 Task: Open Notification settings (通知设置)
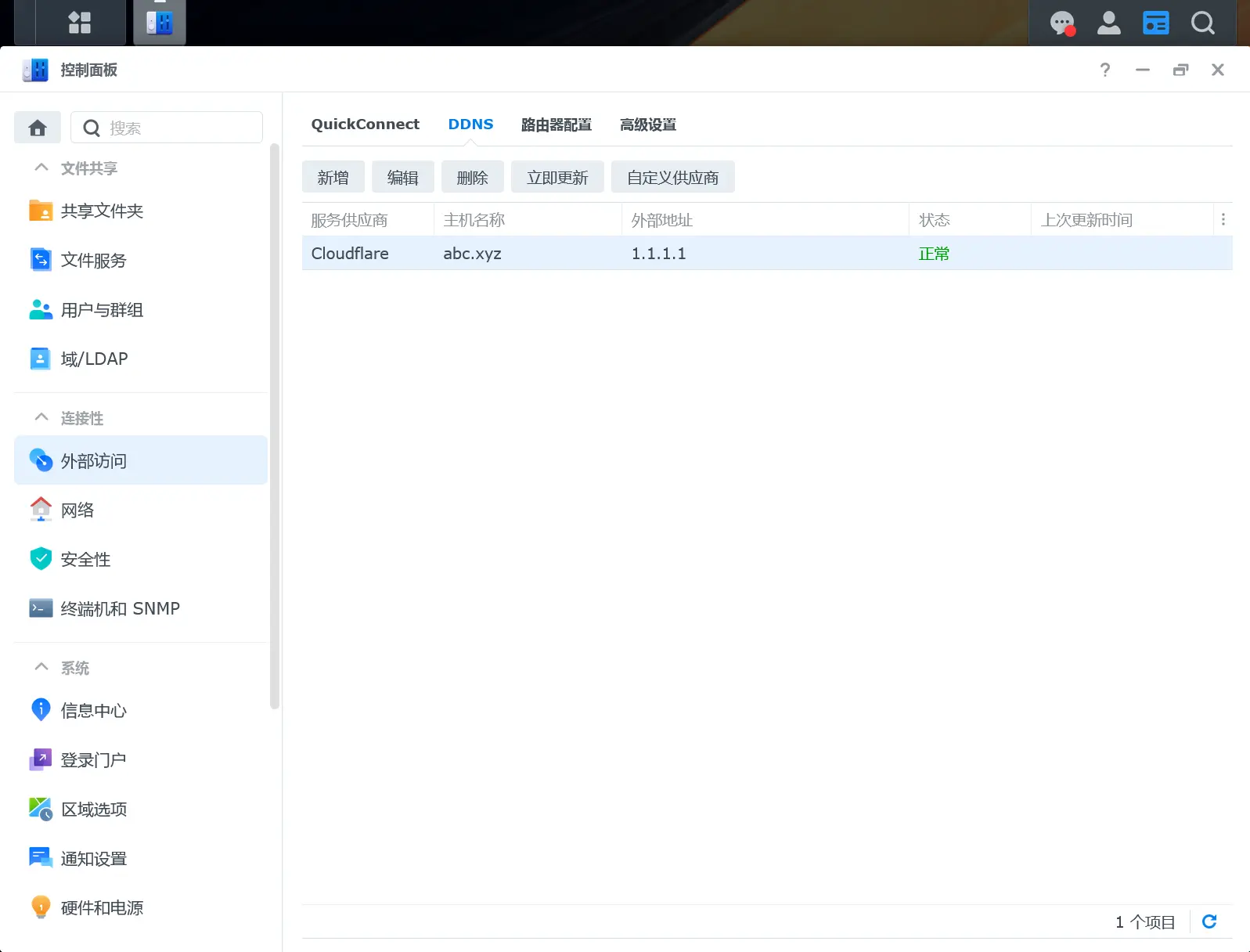(141, 858)
